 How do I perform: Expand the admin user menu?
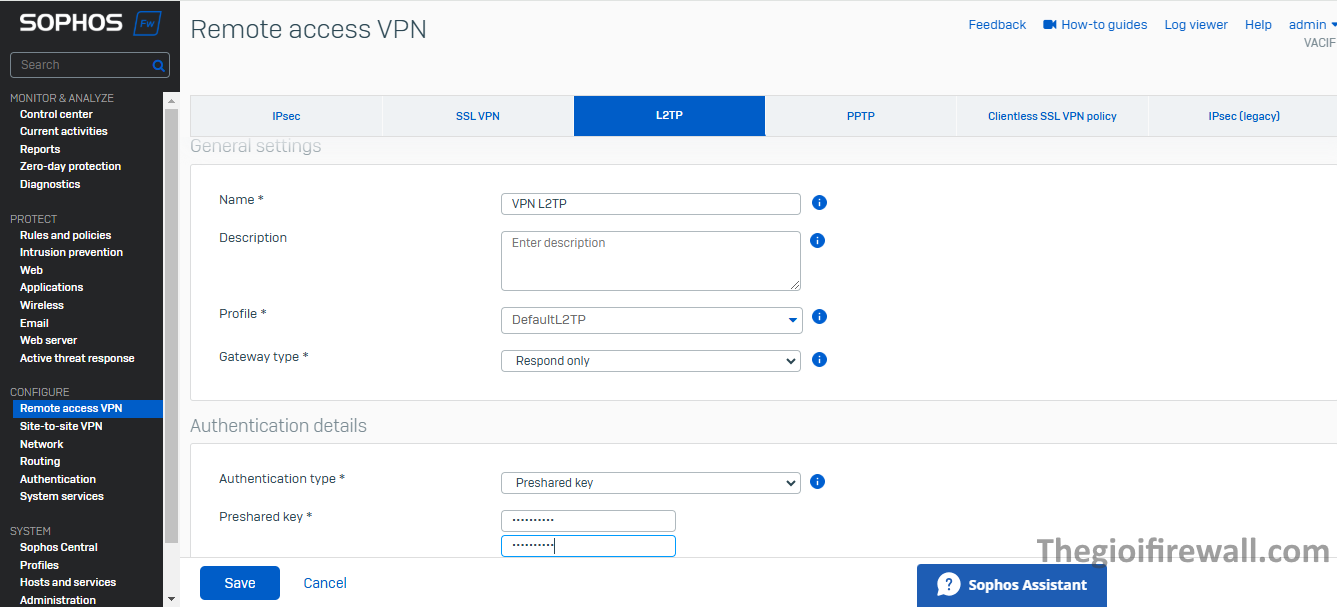1313,25
